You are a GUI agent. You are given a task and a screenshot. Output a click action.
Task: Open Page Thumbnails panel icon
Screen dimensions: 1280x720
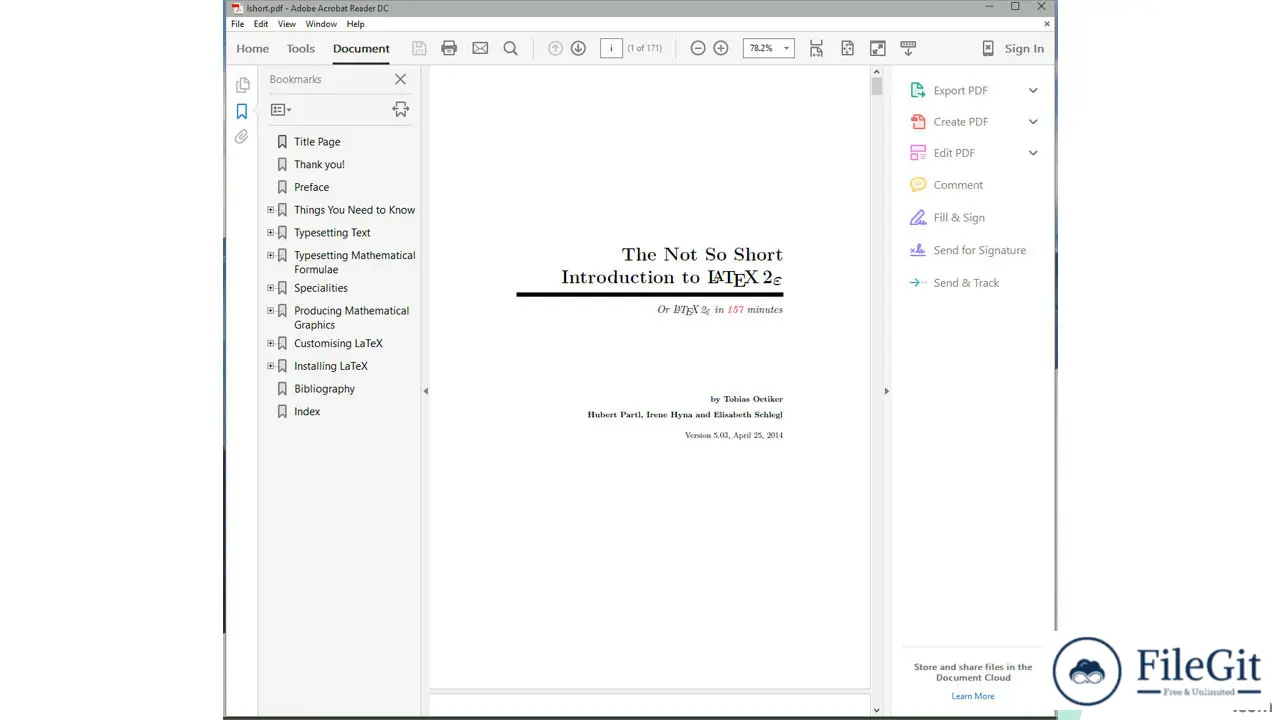(x=242, y=86)
